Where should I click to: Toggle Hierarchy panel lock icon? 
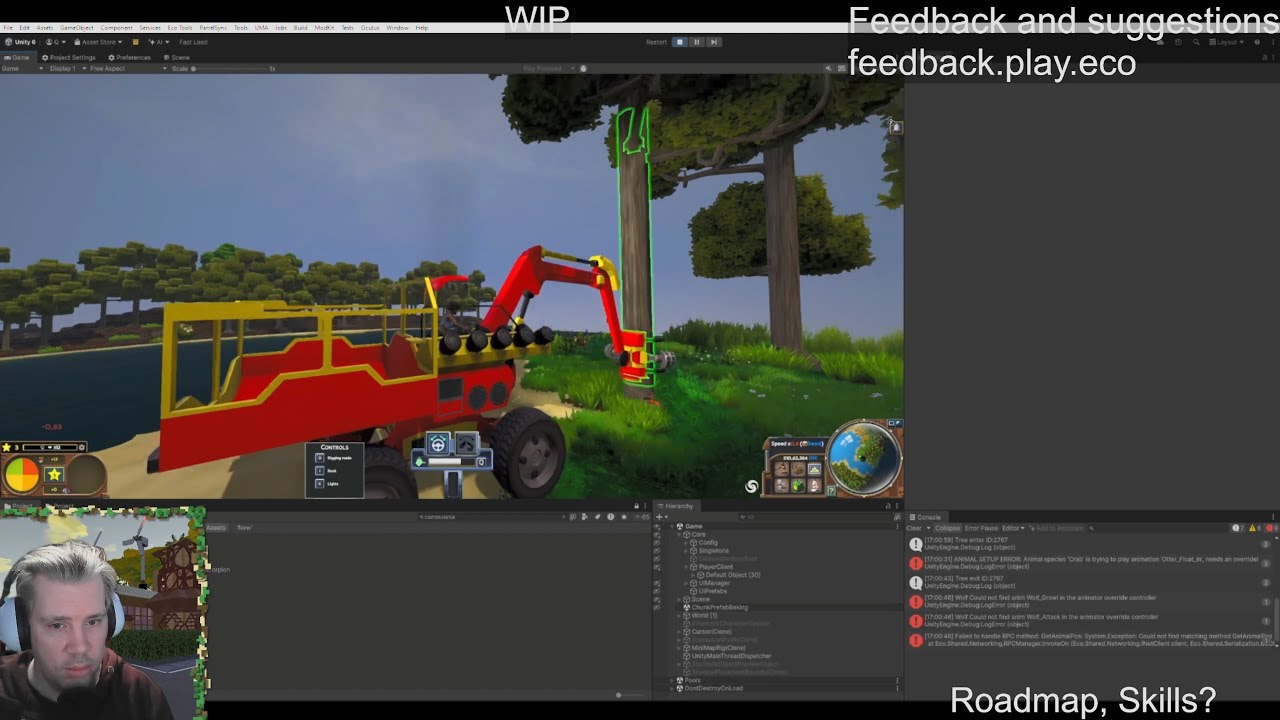[887, 506]
